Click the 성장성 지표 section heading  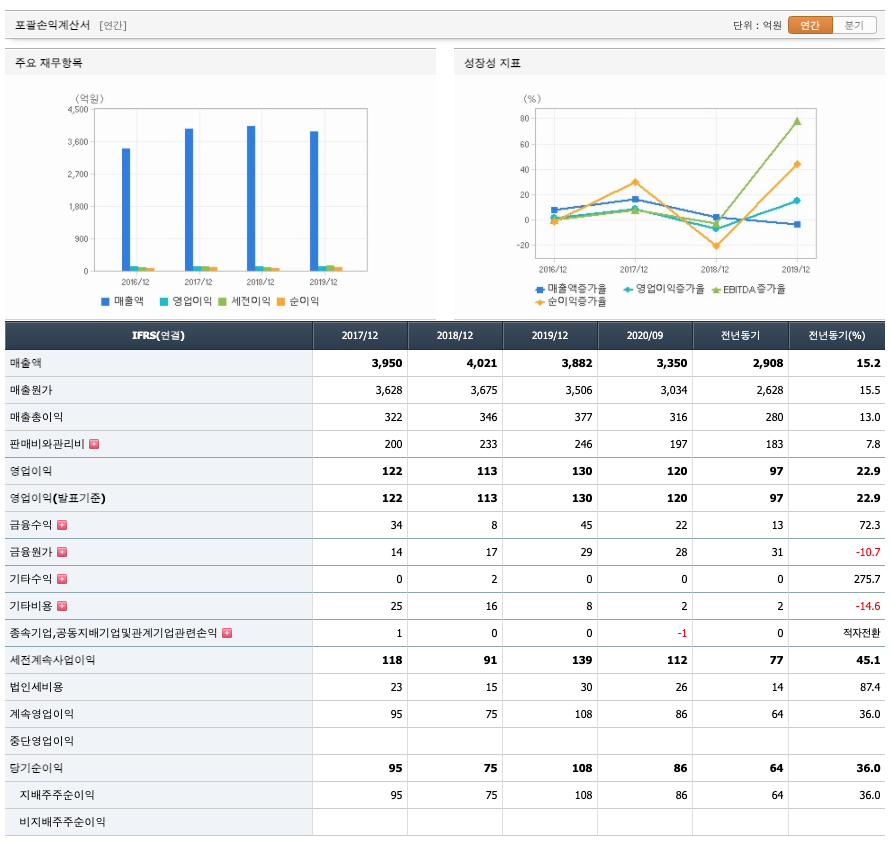click(492, 63)
